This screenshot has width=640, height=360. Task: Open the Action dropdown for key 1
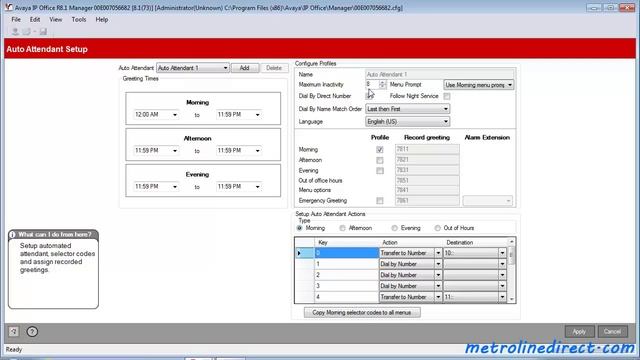438,264
